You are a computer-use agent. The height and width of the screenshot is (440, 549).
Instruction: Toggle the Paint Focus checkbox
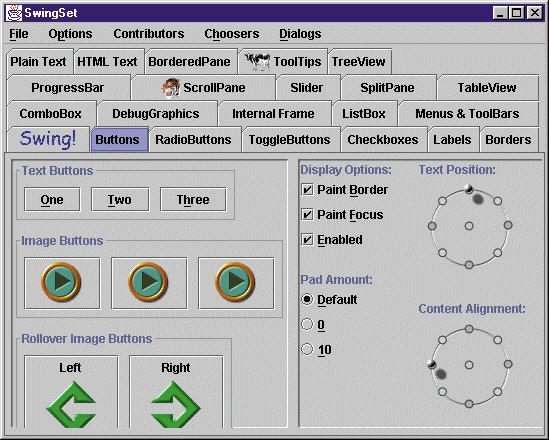click(307, 215)
